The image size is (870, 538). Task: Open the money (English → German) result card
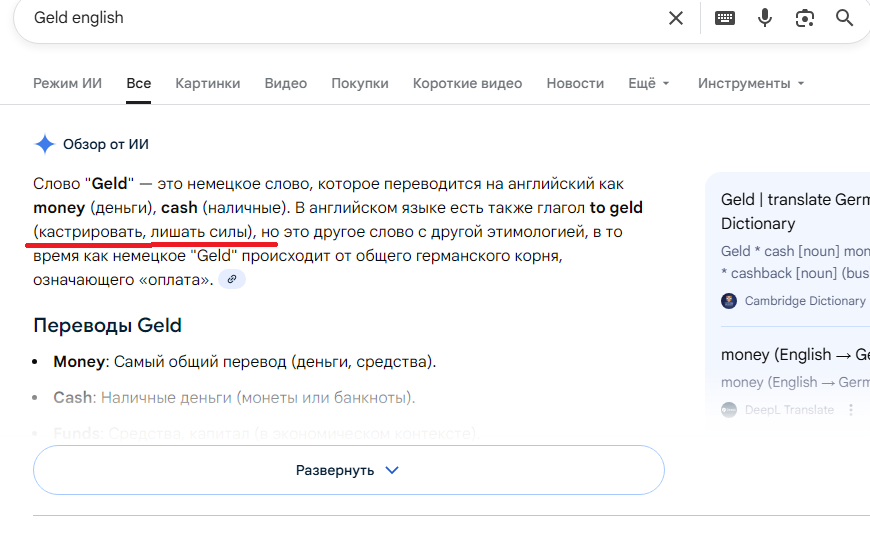tap(795, 354)
